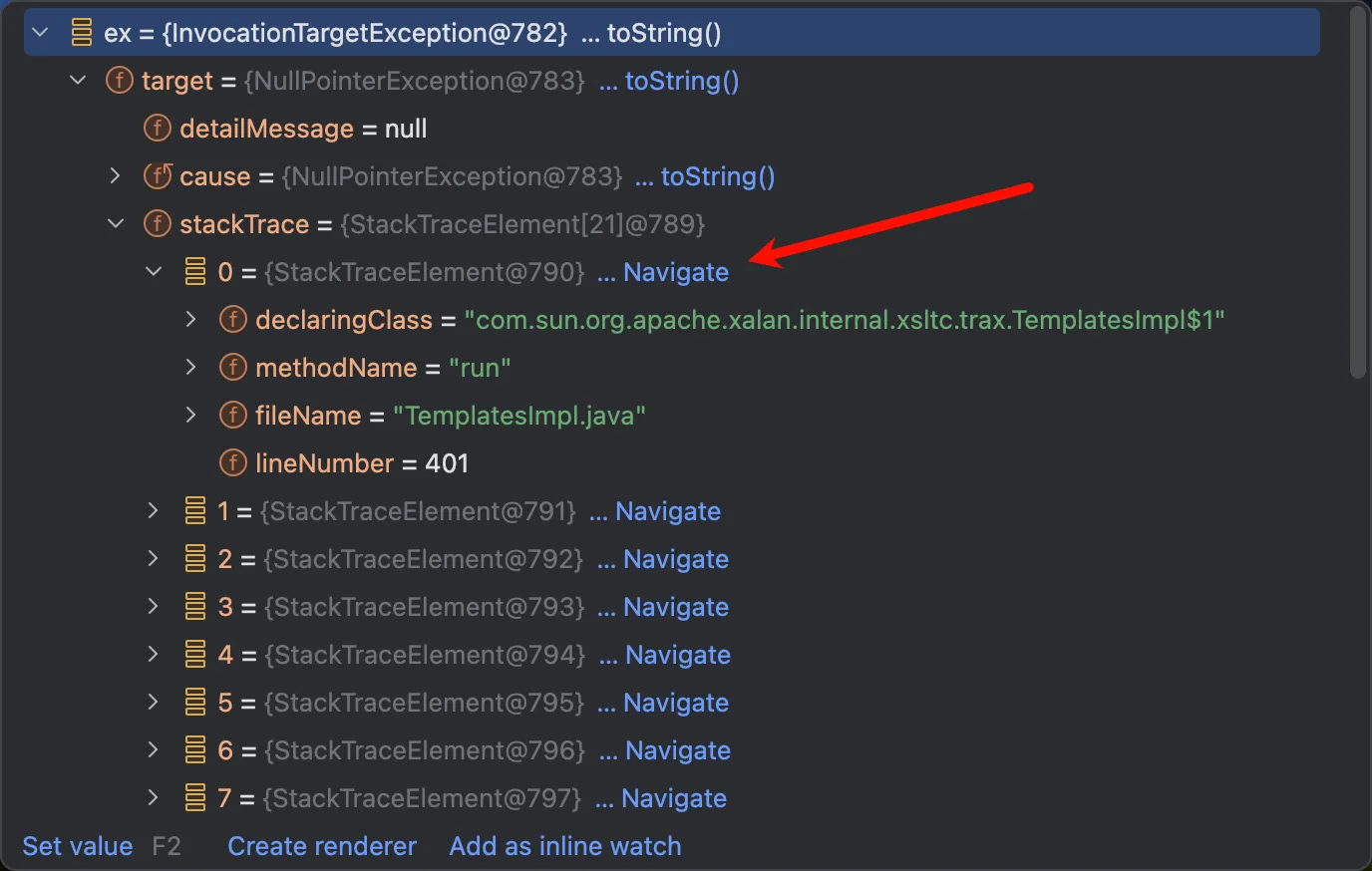
Task: Click the vertical scrollbar thumb
Action: click(1358, 189)
